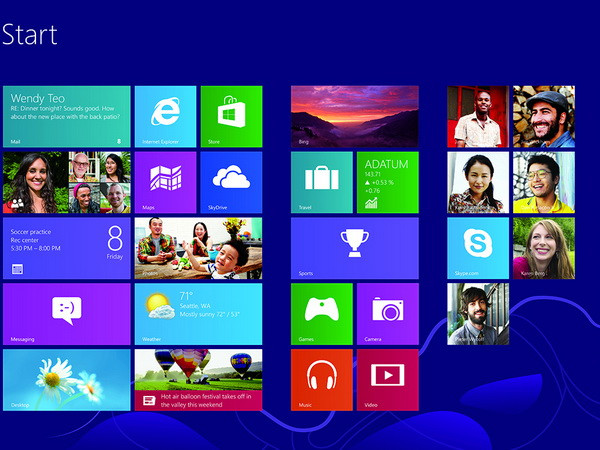
Task: Open the Store tile
Action: (x=232, y=117)
